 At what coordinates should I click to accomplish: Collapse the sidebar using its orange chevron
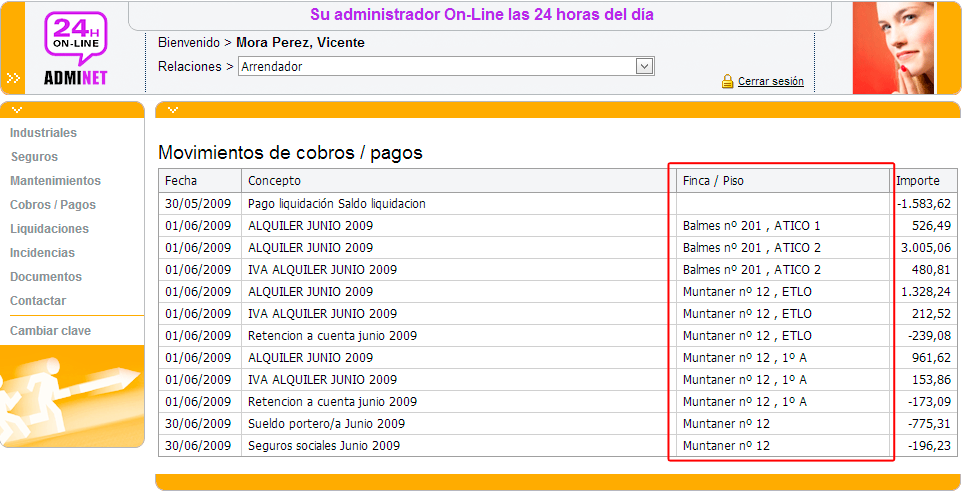click(17, 109)
